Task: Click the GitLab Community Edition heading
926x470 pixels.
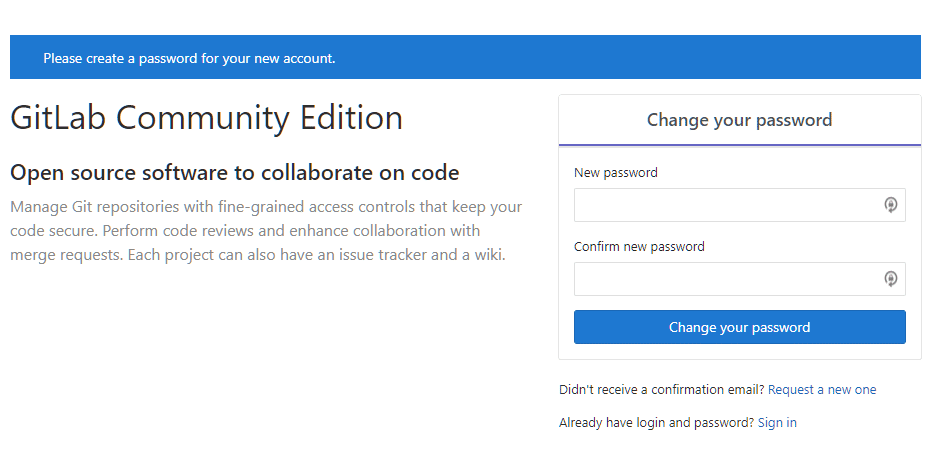Action: [206, 118]
